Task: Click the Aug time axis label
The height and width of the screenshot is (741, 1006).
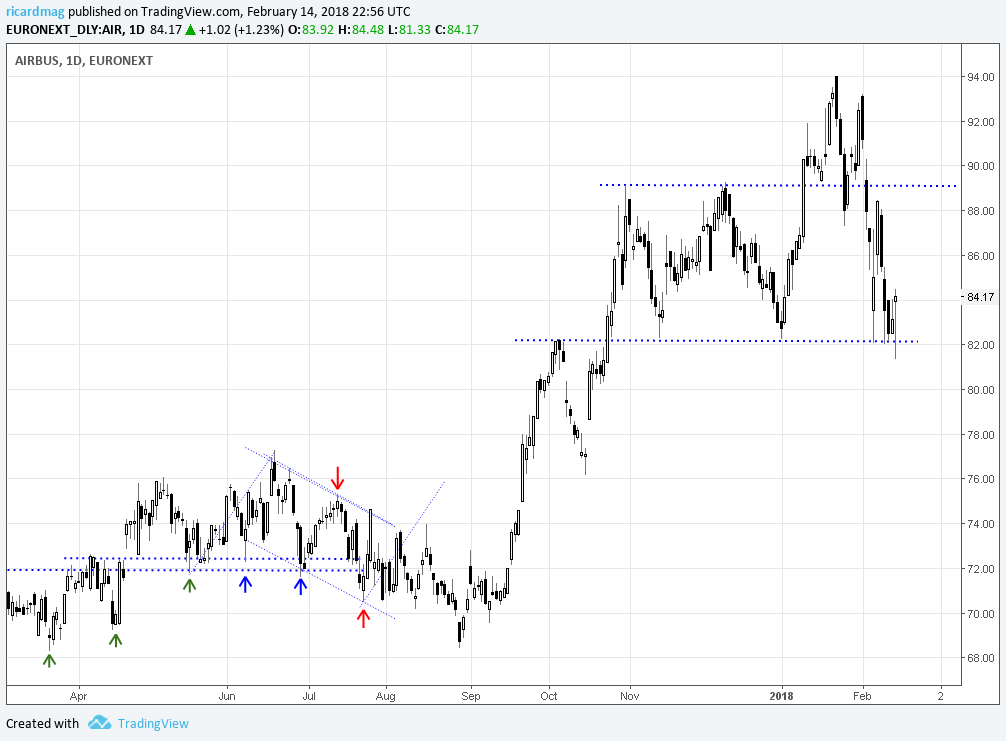Action: (x=386, y=696)
